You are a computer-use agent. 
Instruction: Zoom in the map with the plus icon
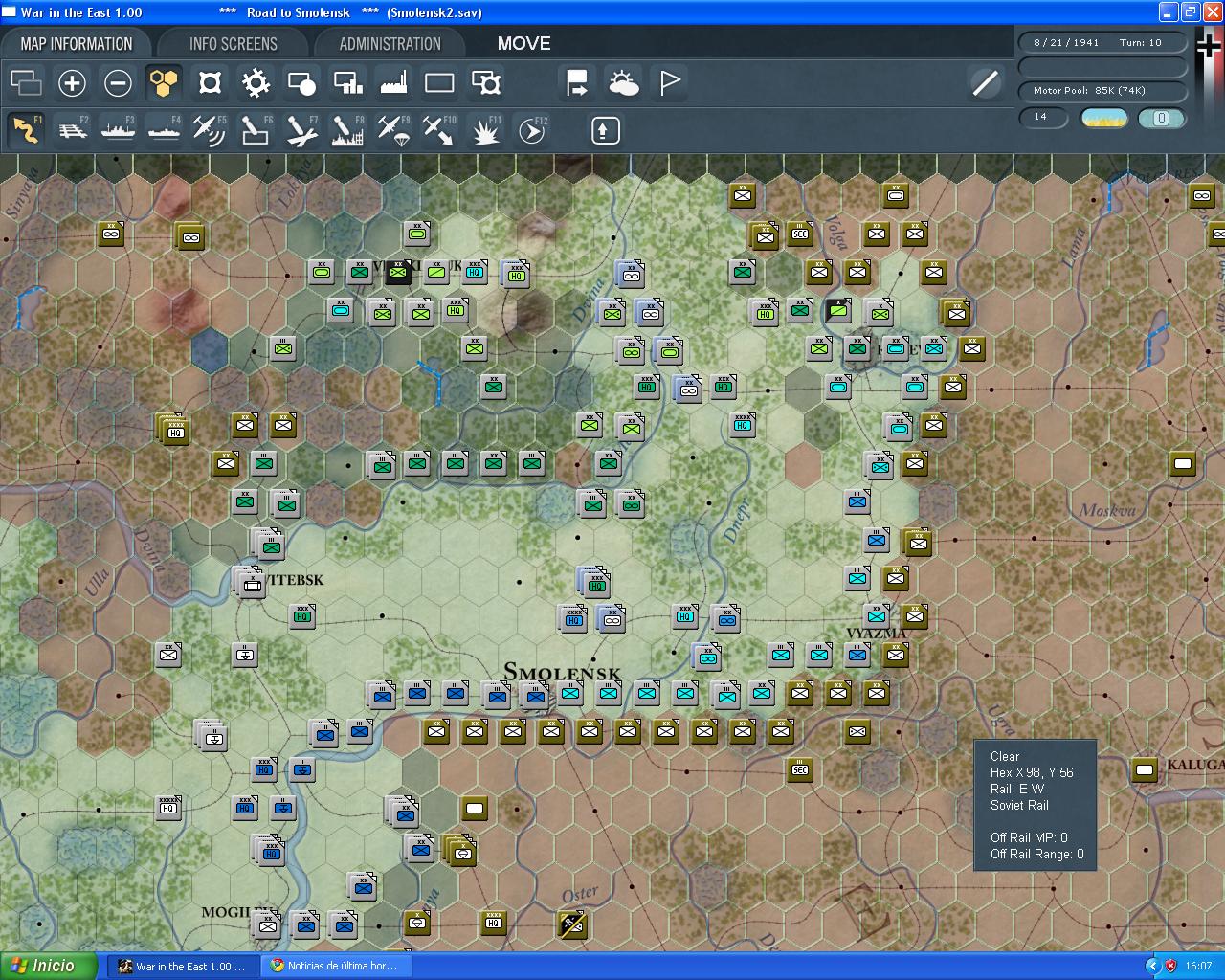coord(72,83)
